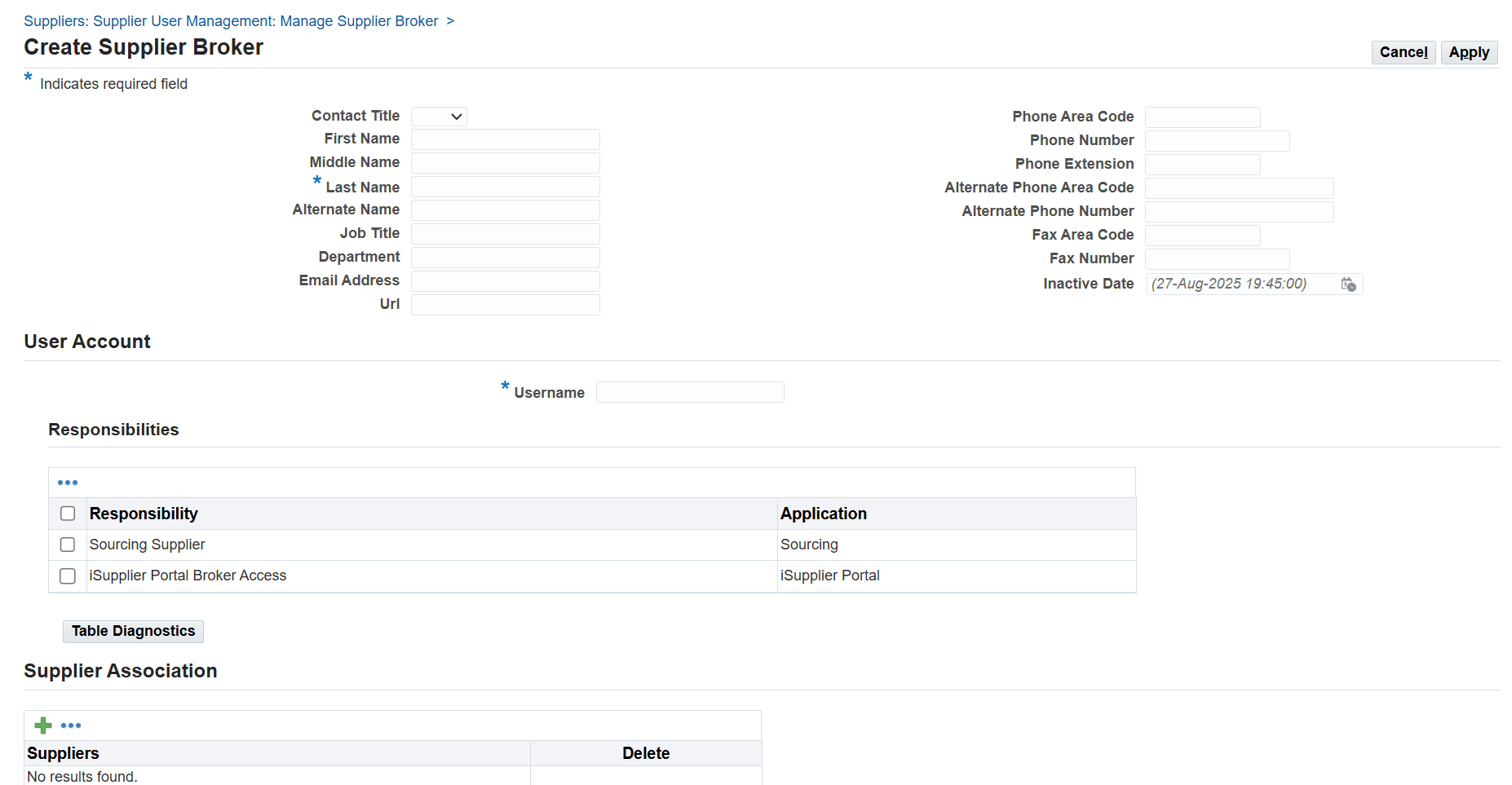Click the ellipsis icon in Supplier Association toolbar
The image size is (1512, 785).
point(71,725)
